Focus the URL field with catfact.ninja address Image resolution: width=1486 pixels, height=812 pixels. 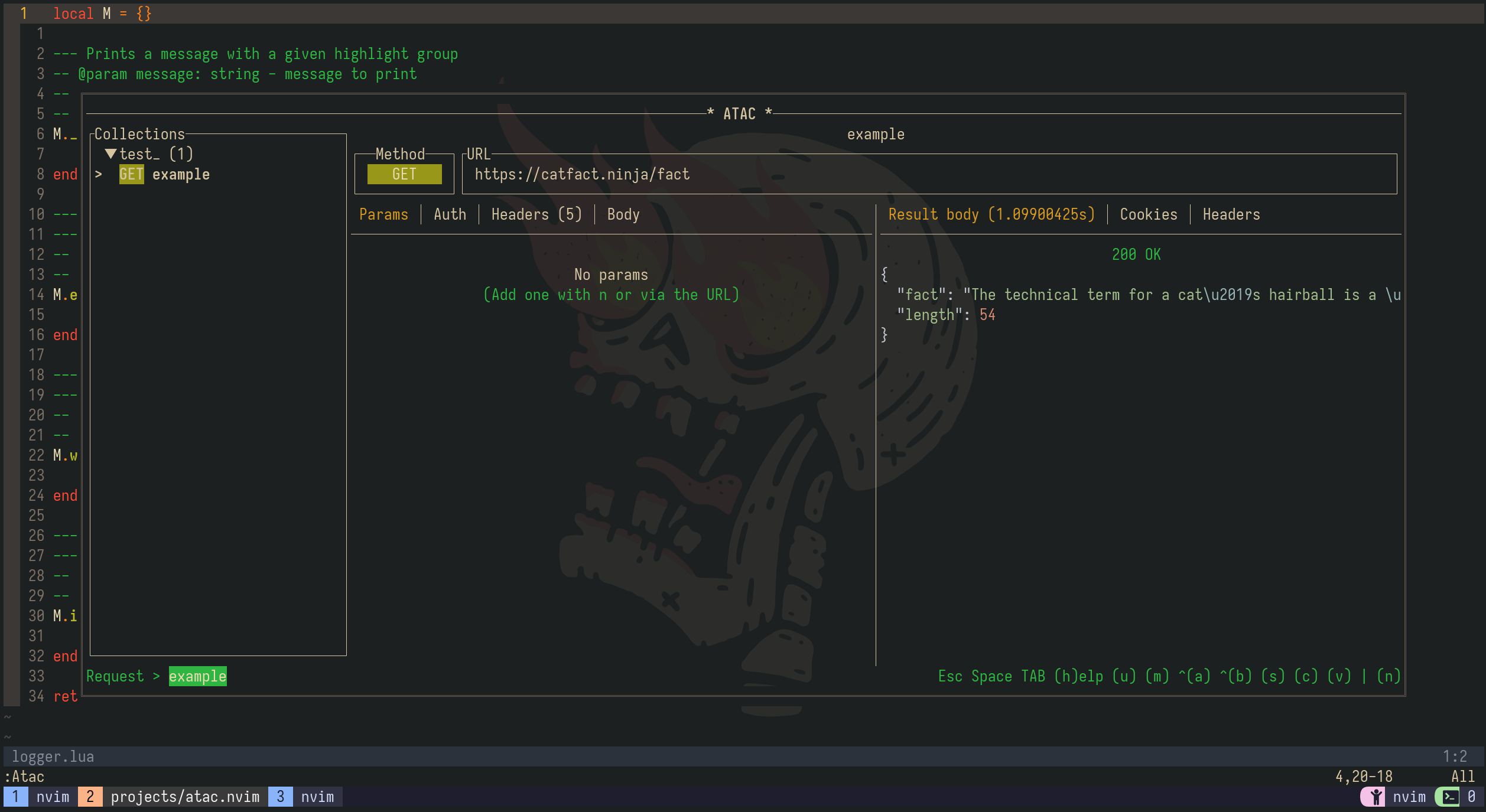coord(929,174)
